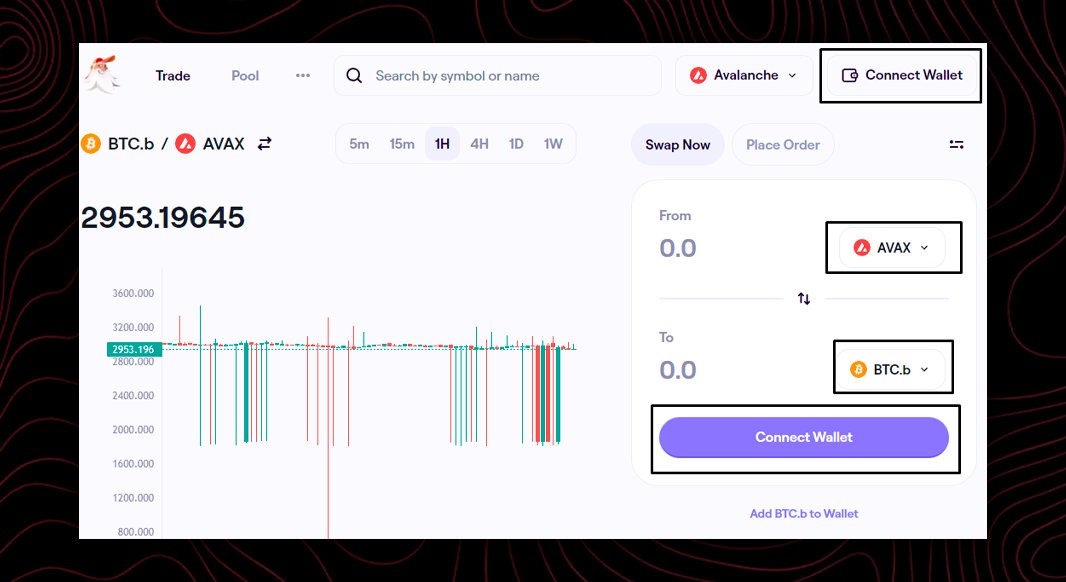Open the swap settings sliders icon
This screenshot has height=582, width=1066.
(x=957, y=144)
